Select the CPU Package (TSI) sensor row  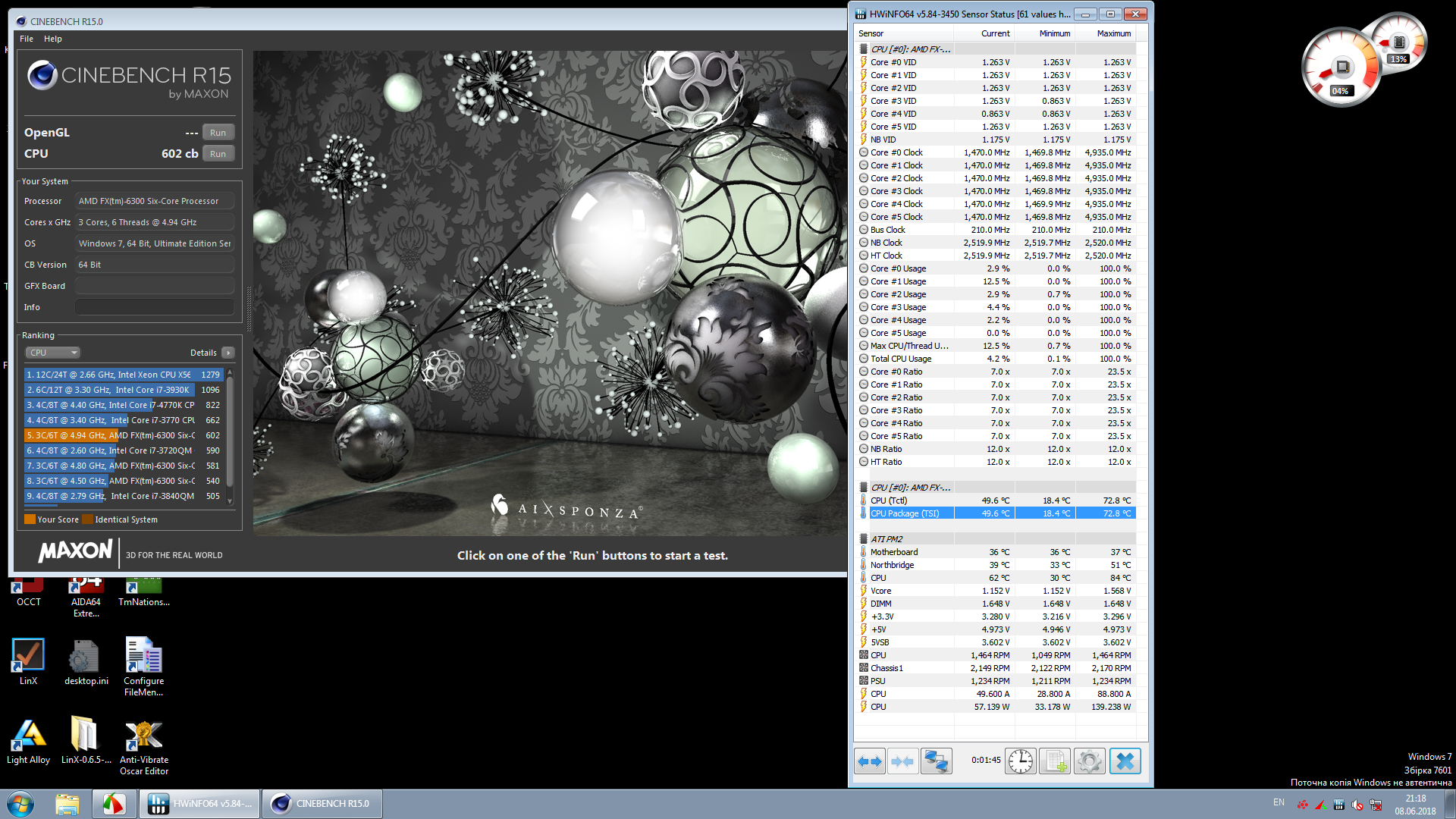click(905, 513)
